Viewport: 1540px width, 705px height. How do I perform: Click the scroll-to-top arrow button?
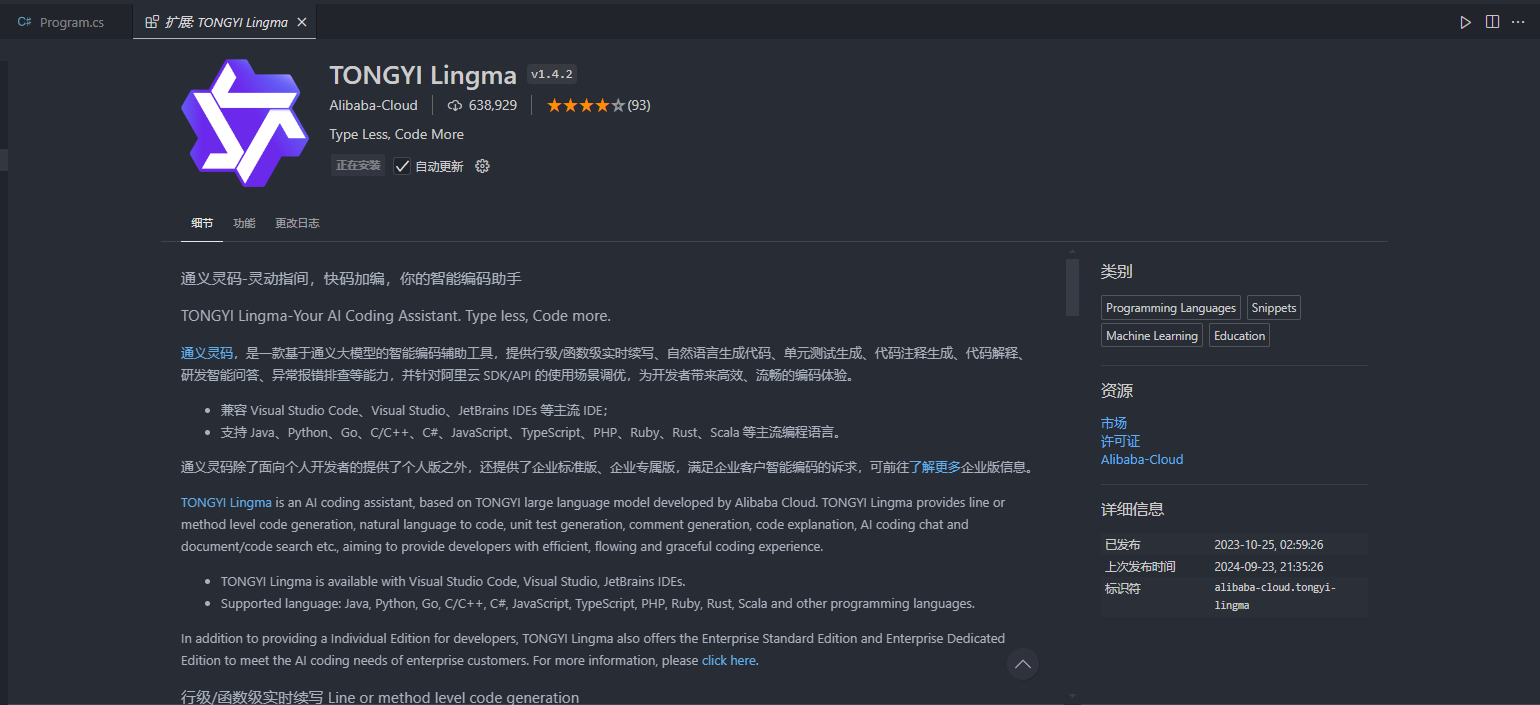click(1022, 663)
